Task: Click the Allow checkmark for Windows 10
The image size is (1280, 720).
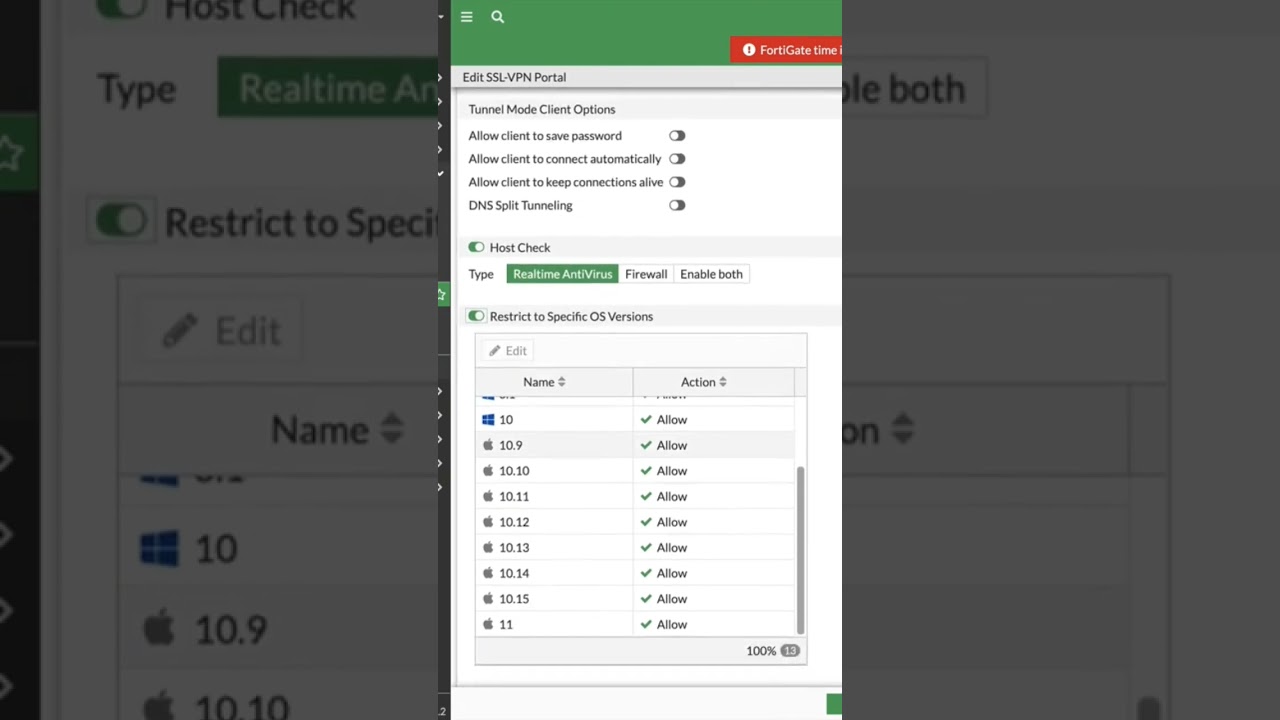Action: 646,420
